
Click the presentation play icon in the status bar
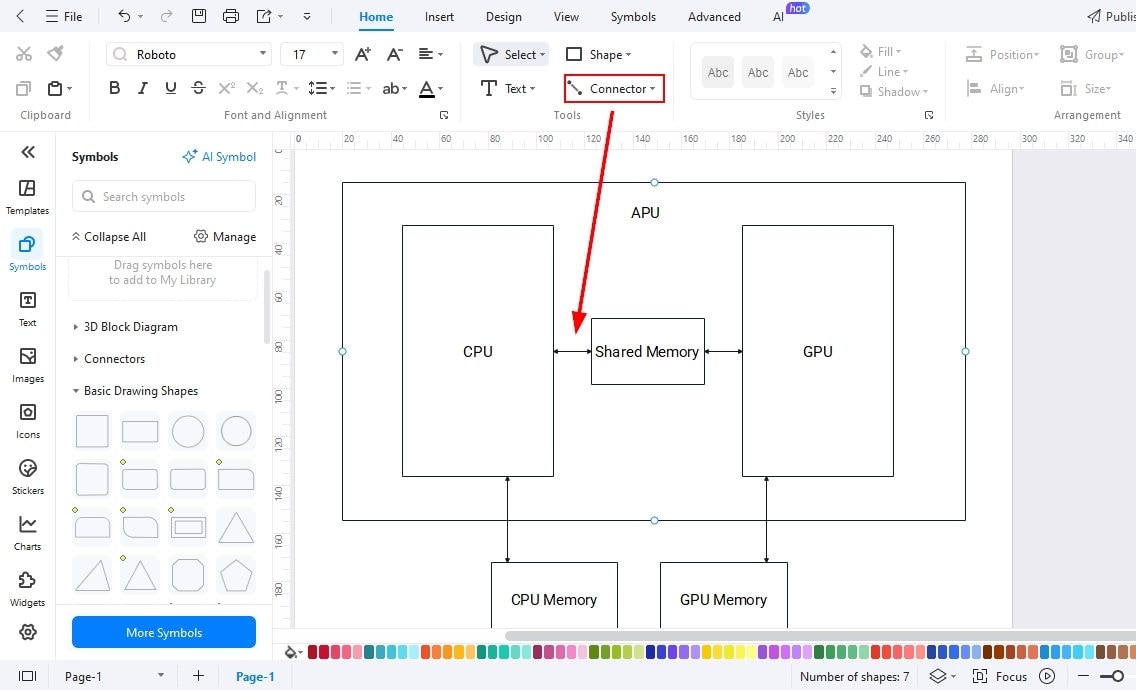click(1047, 676)
